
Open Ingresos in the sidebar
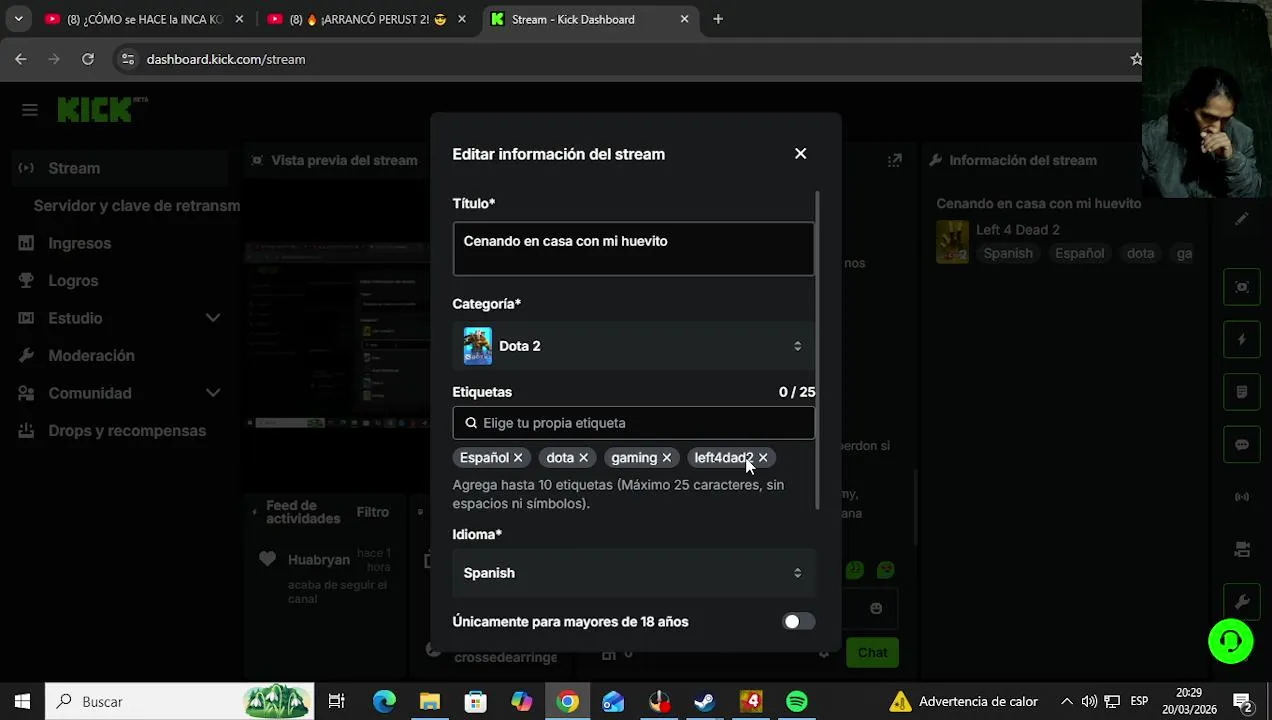tap(79, 243)
